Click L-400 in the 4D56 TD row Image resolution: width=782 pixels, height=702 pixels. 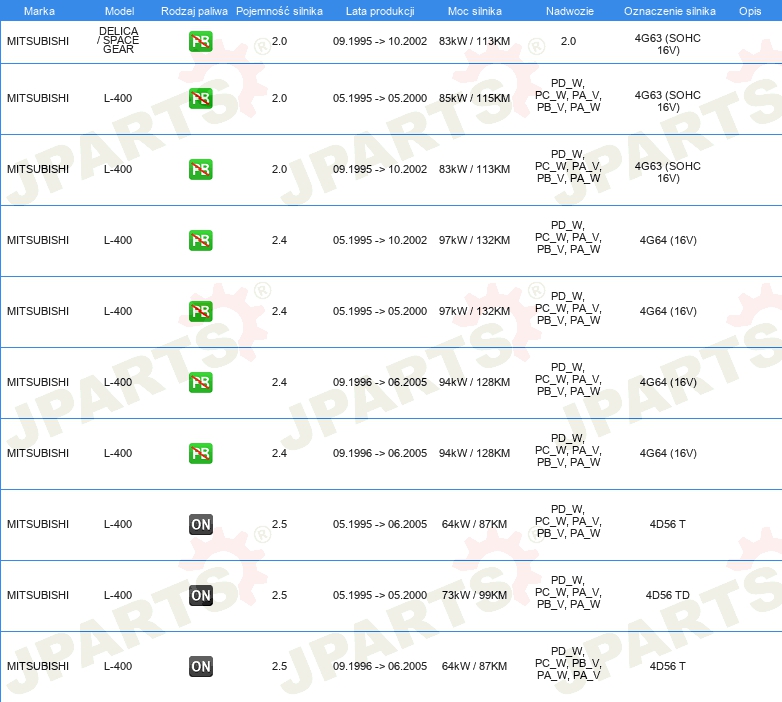tap(118, 595)
